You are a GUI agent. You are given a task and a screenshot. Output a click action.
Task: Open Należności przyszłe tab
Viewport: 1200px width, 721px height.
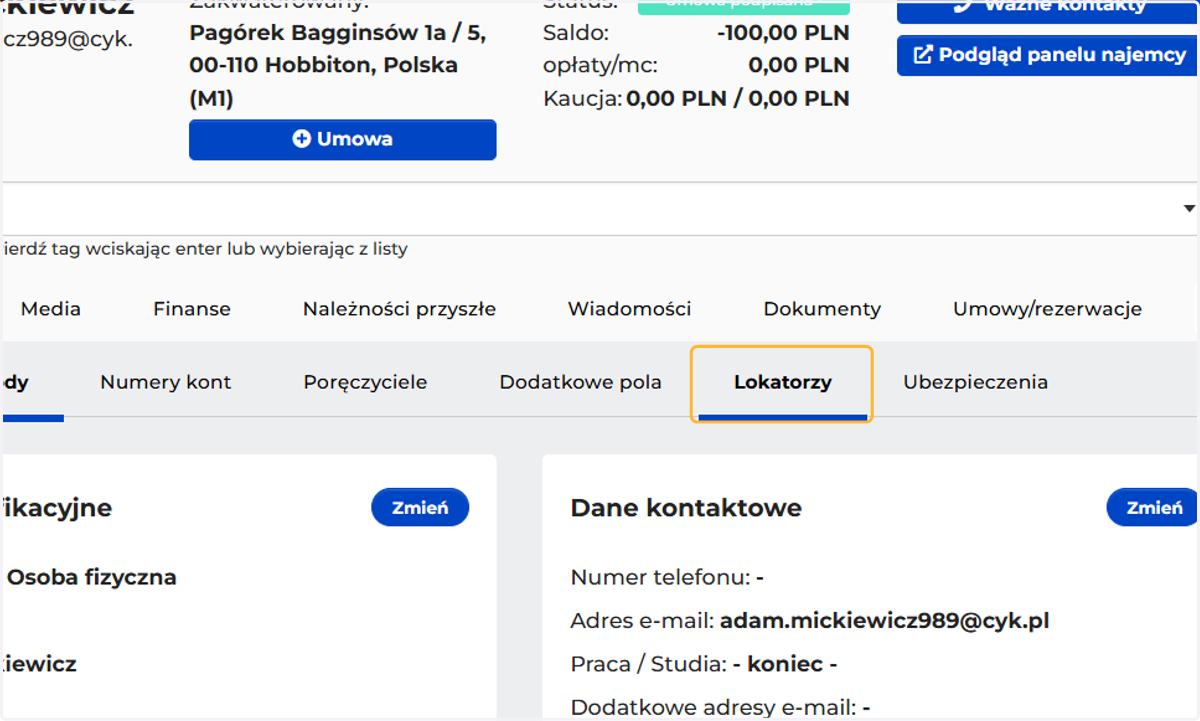pos(399,309)
